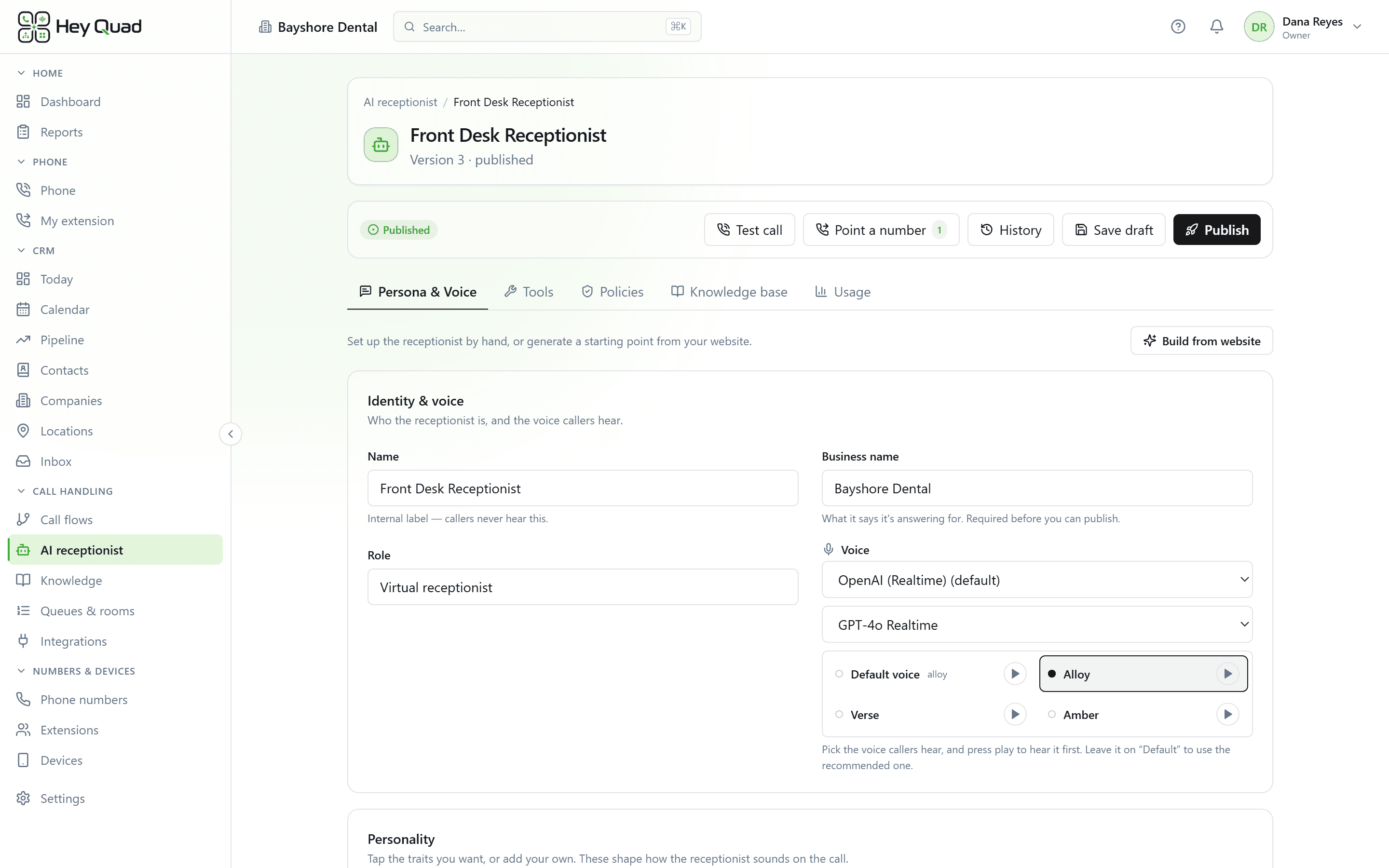Click the Hey Quad logo

tap(80, 27)
